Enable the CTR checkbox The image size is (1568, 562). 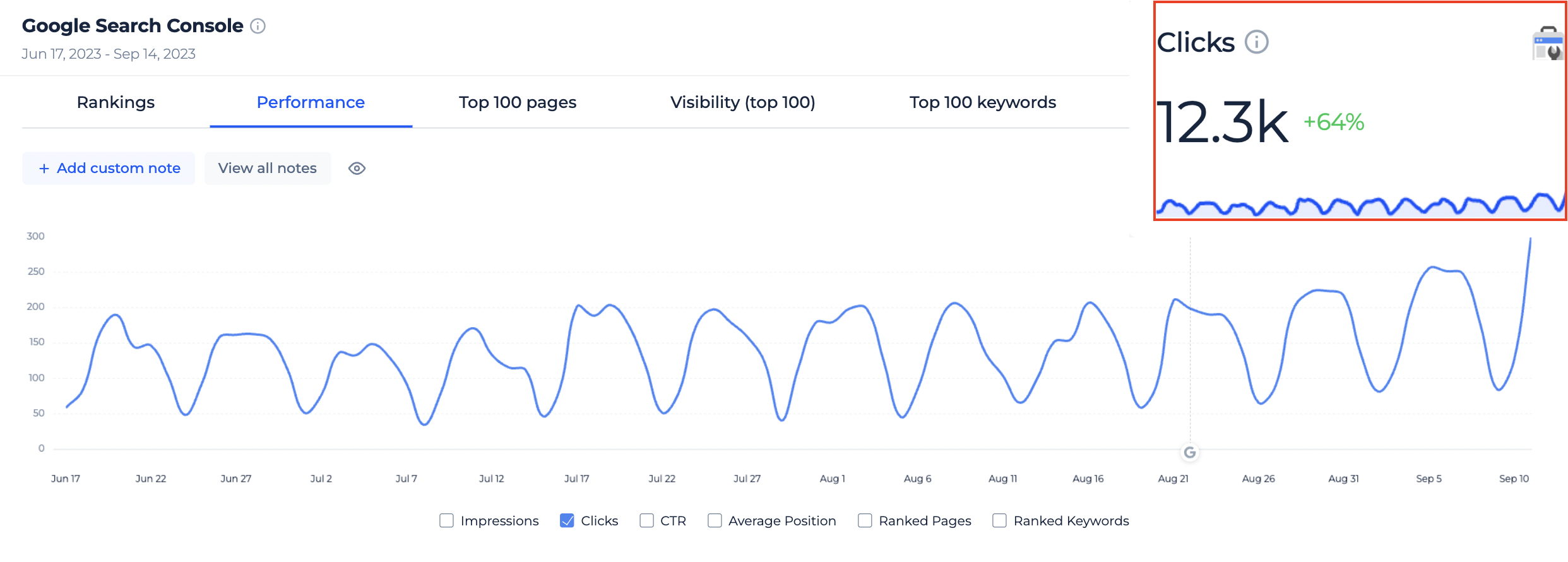pos(646,520)
